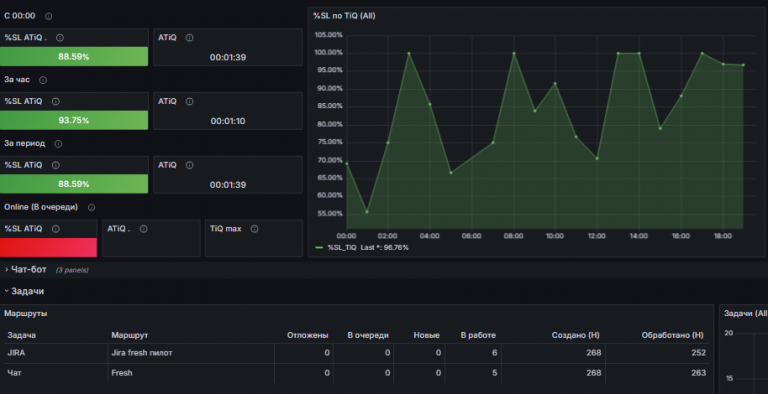Click info icon beside "За период" heading
This screenshot has height=394, width=768.
(x=58, y=144)
